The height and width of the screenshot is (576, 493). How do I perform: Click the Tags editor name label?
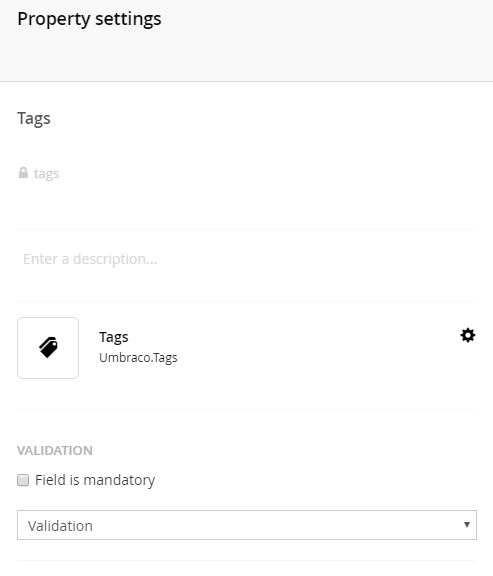tap(114, 337)
